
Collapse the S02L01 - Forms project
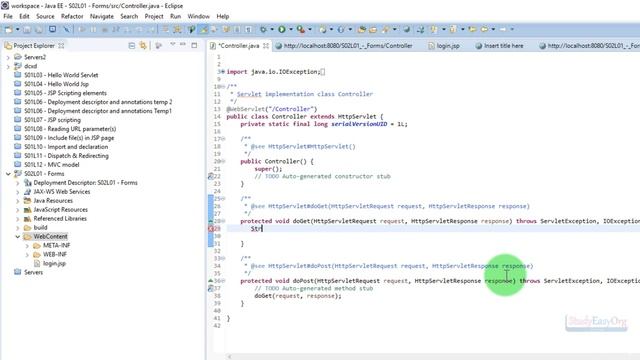coord(8,174)
